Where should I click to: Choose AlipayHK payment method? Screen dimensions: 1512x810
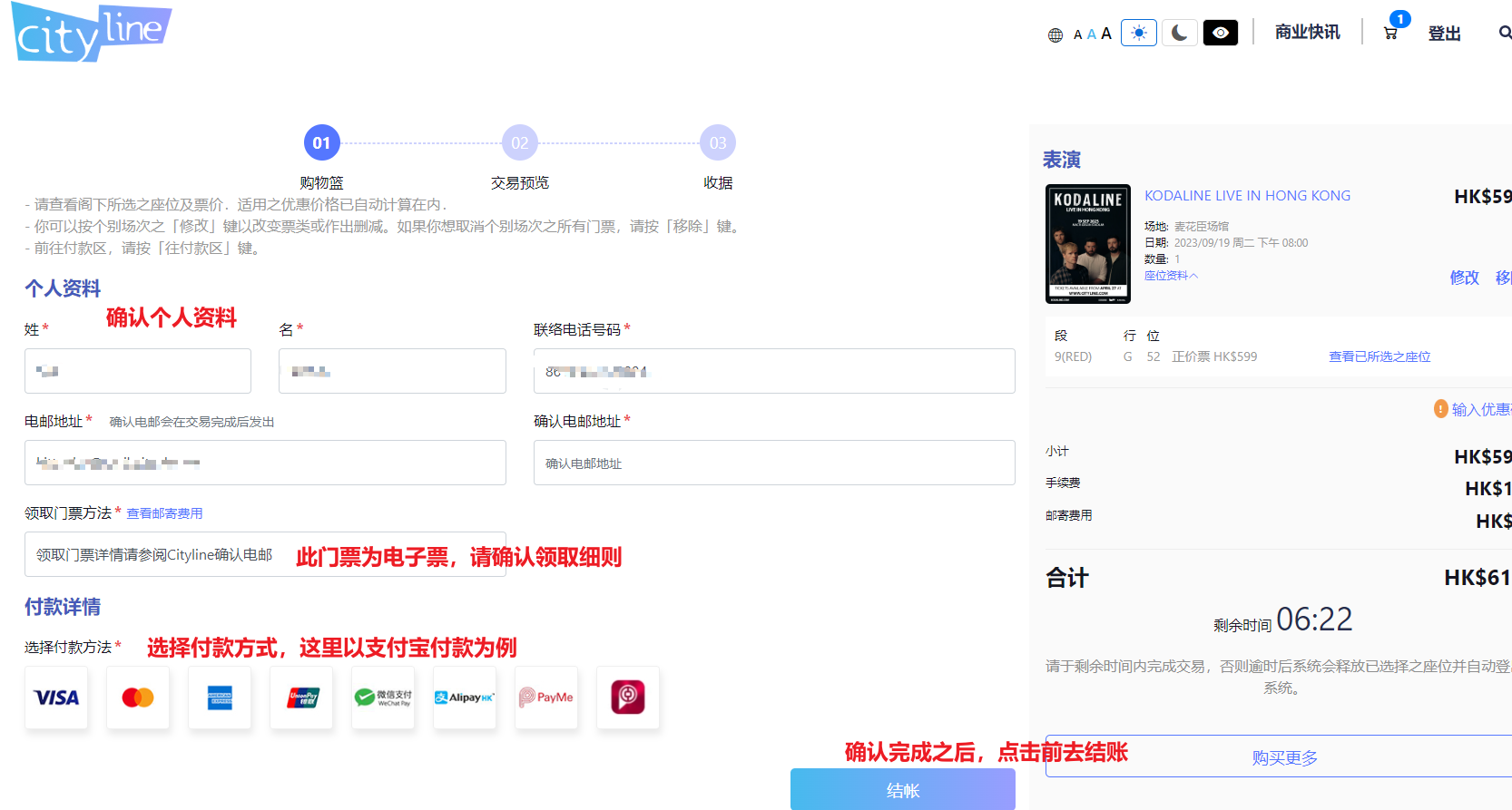click(465, 698)
